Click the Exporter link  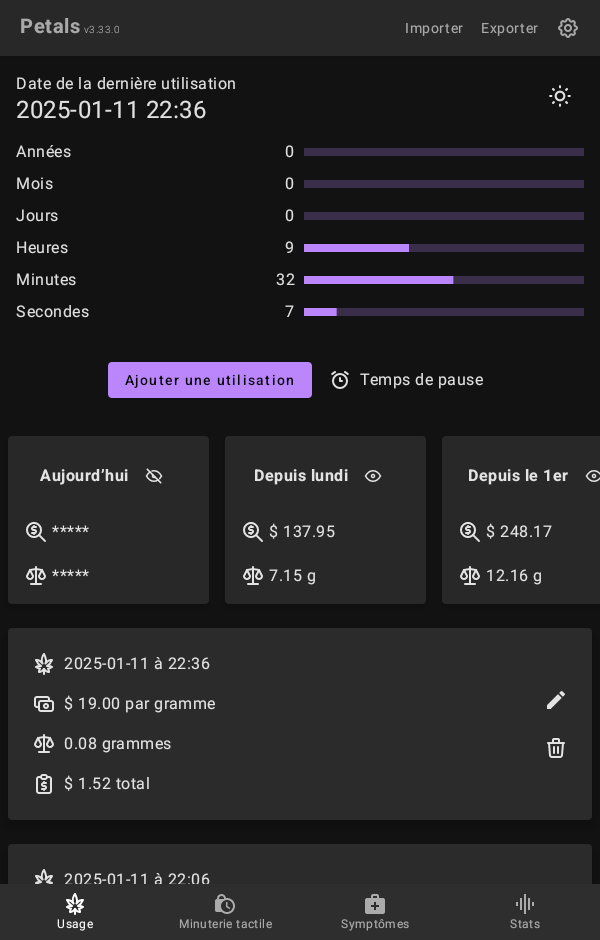tap(509, 28)
